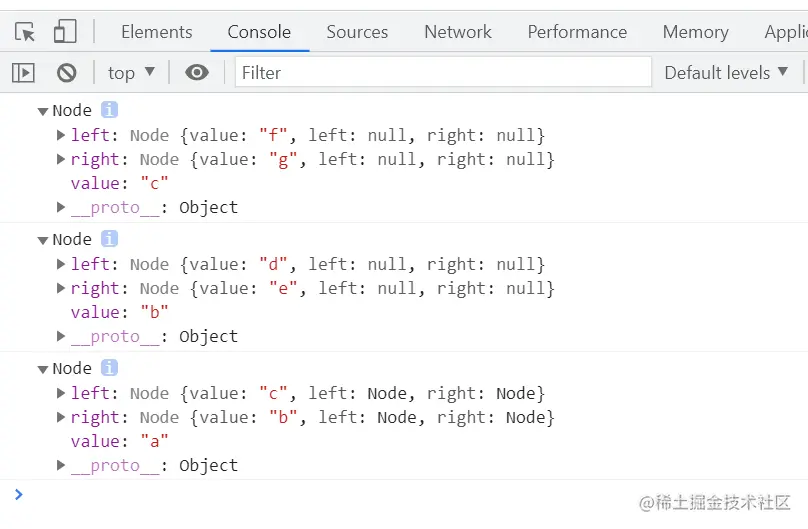Screen dimensions: 808x529
Task: Click info icon beside third Node
Action: pyautogui.click(x=109, y=368)
